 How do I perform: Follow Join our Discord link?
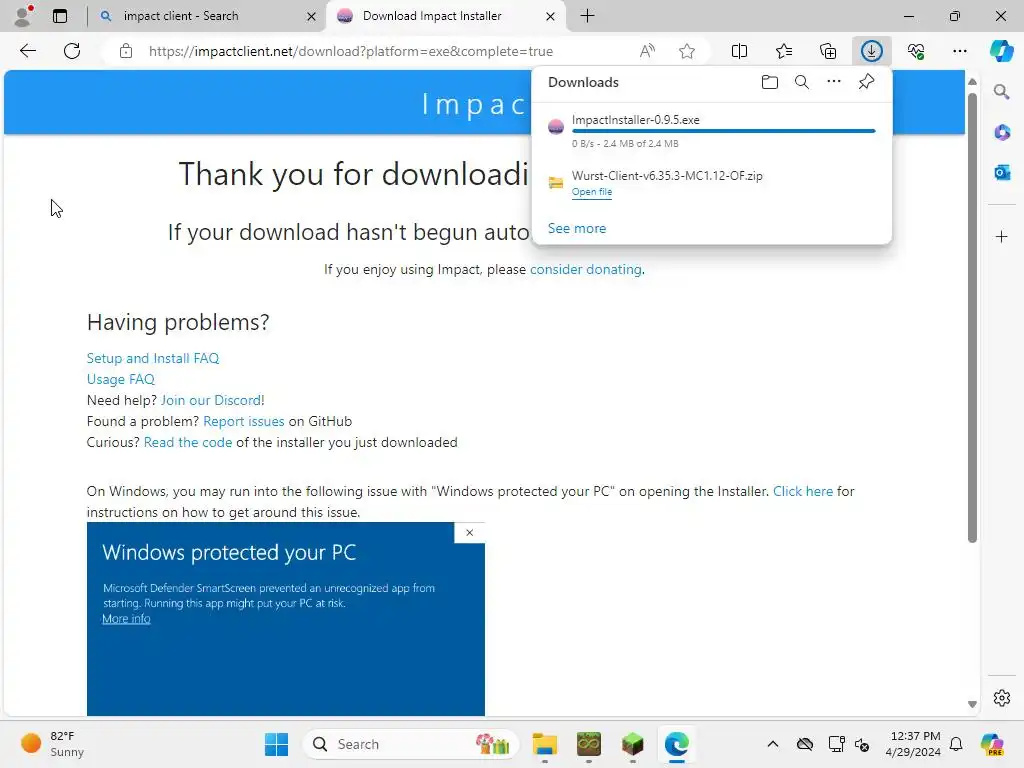coord(211,400)
